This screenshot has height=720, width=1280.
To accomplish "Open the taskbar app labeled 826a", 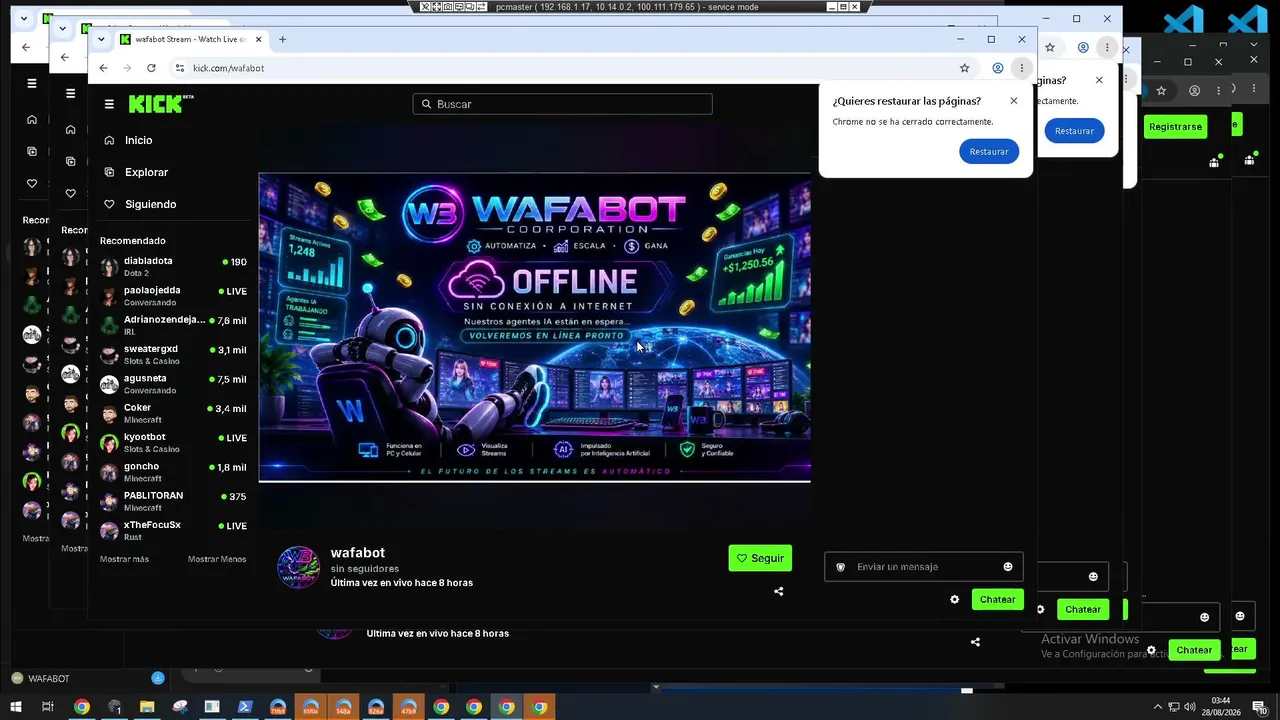I will (376, 707).
